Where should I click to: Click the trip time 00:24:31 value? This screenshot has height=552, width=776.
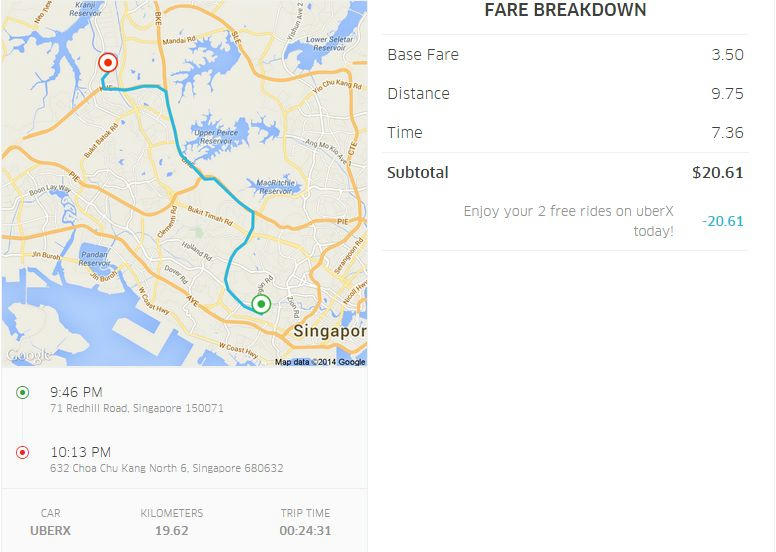click(x=305, y=531)
